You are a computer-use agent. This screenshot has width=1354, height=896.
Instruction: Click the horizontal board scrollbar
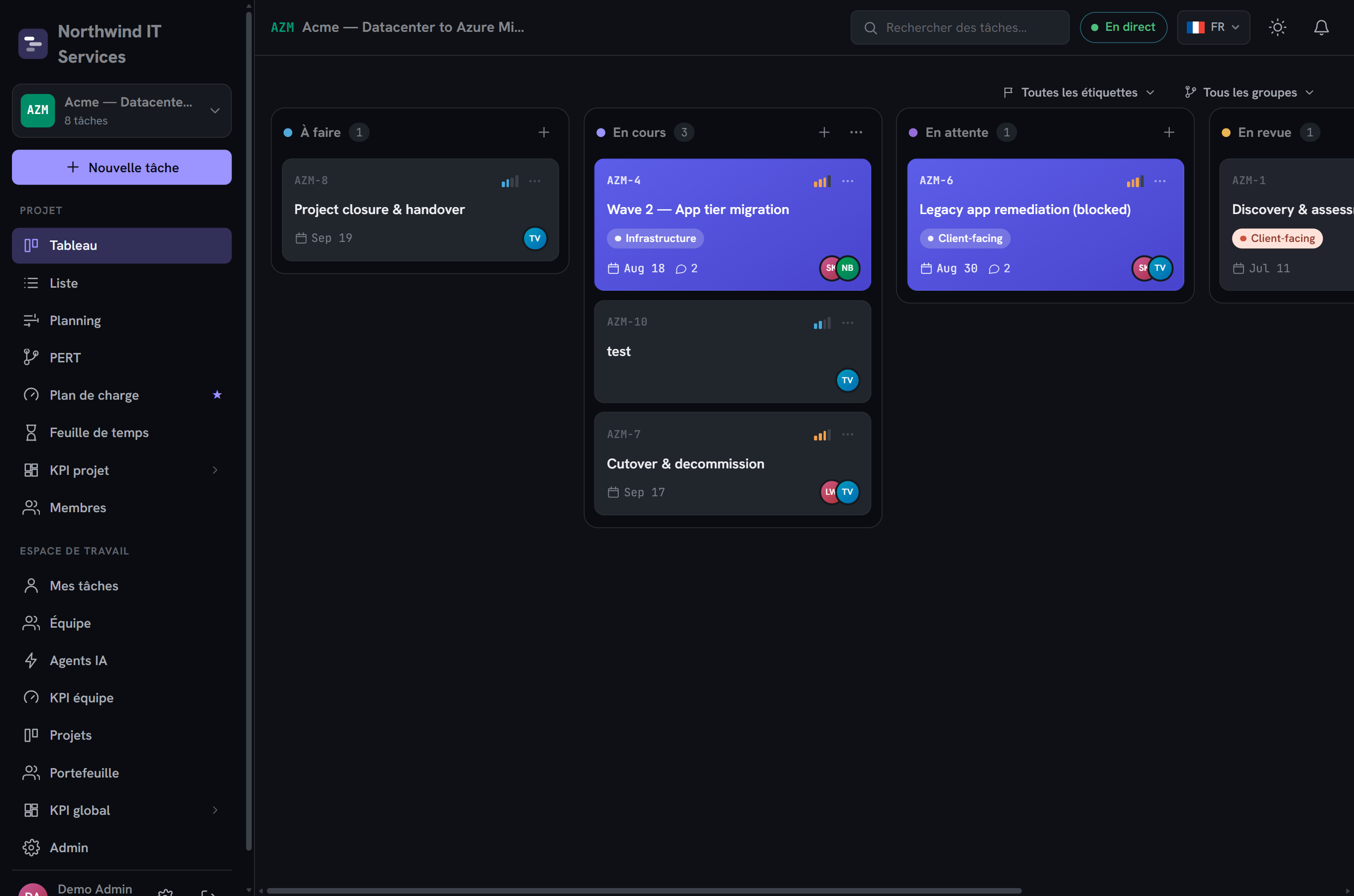coord(644,891)
